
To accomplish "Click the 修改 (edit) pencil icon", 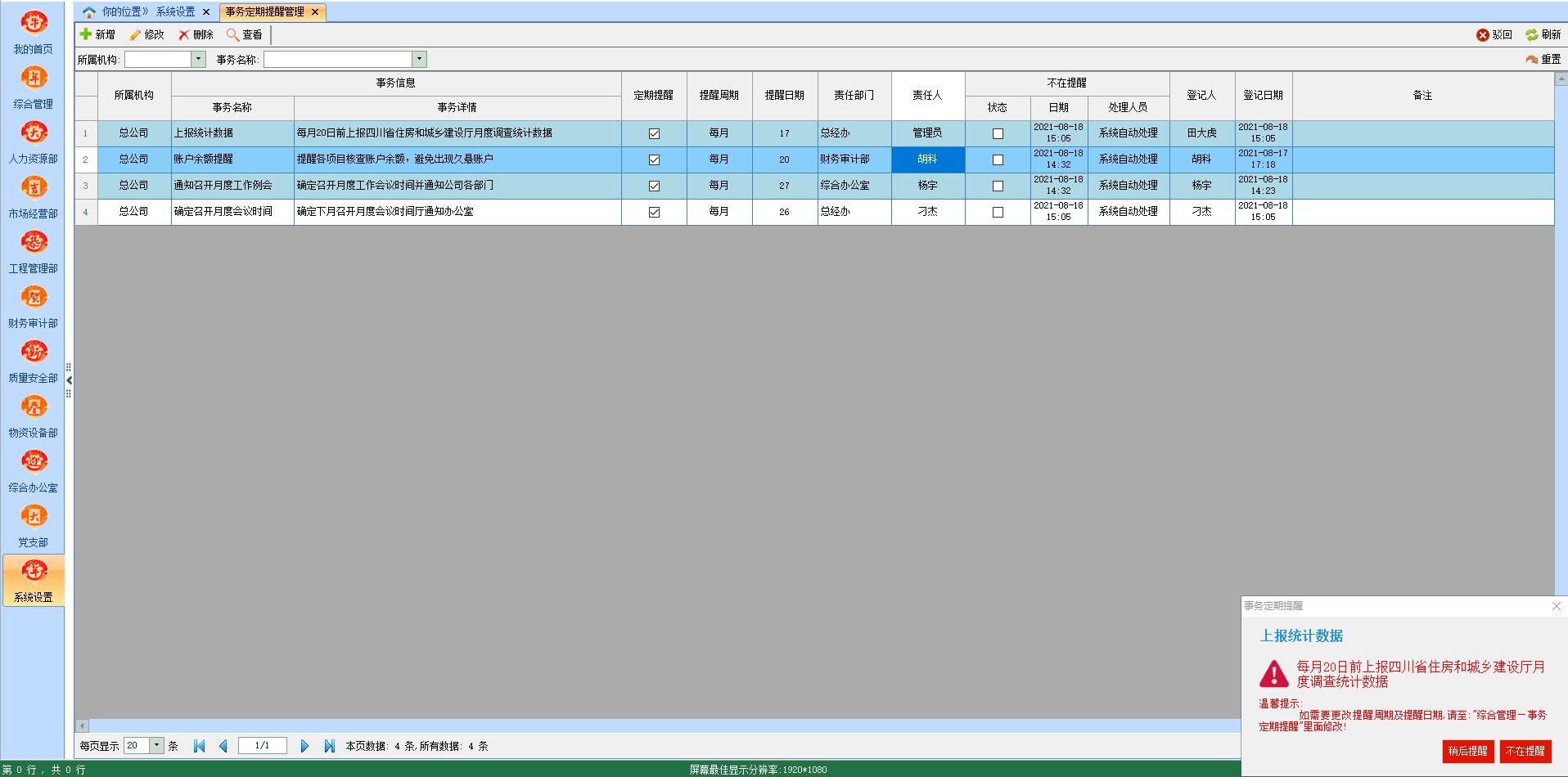I will point(135,34).
